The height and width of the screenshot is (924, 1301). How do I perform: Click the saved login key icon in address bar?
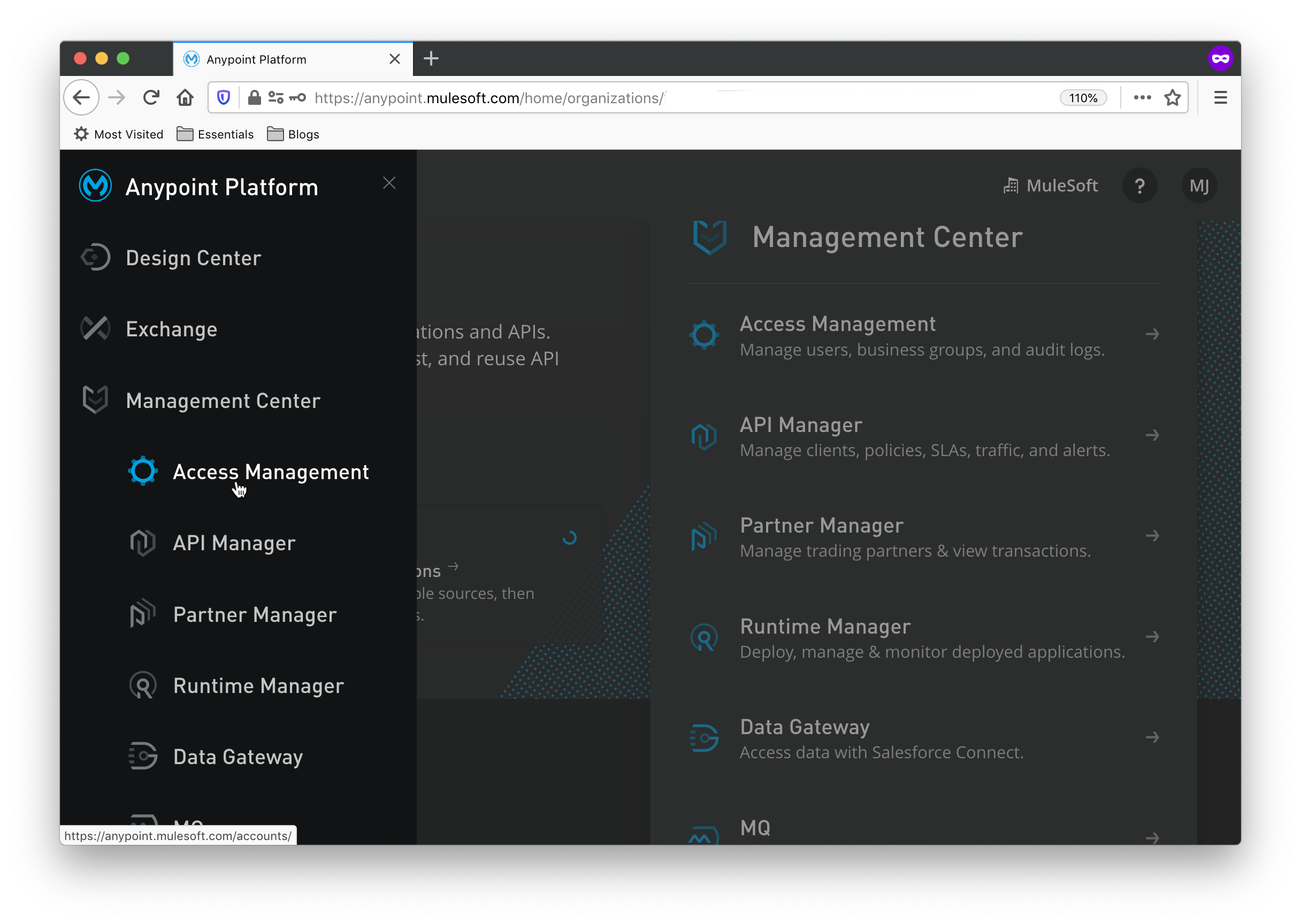[297, 98]
